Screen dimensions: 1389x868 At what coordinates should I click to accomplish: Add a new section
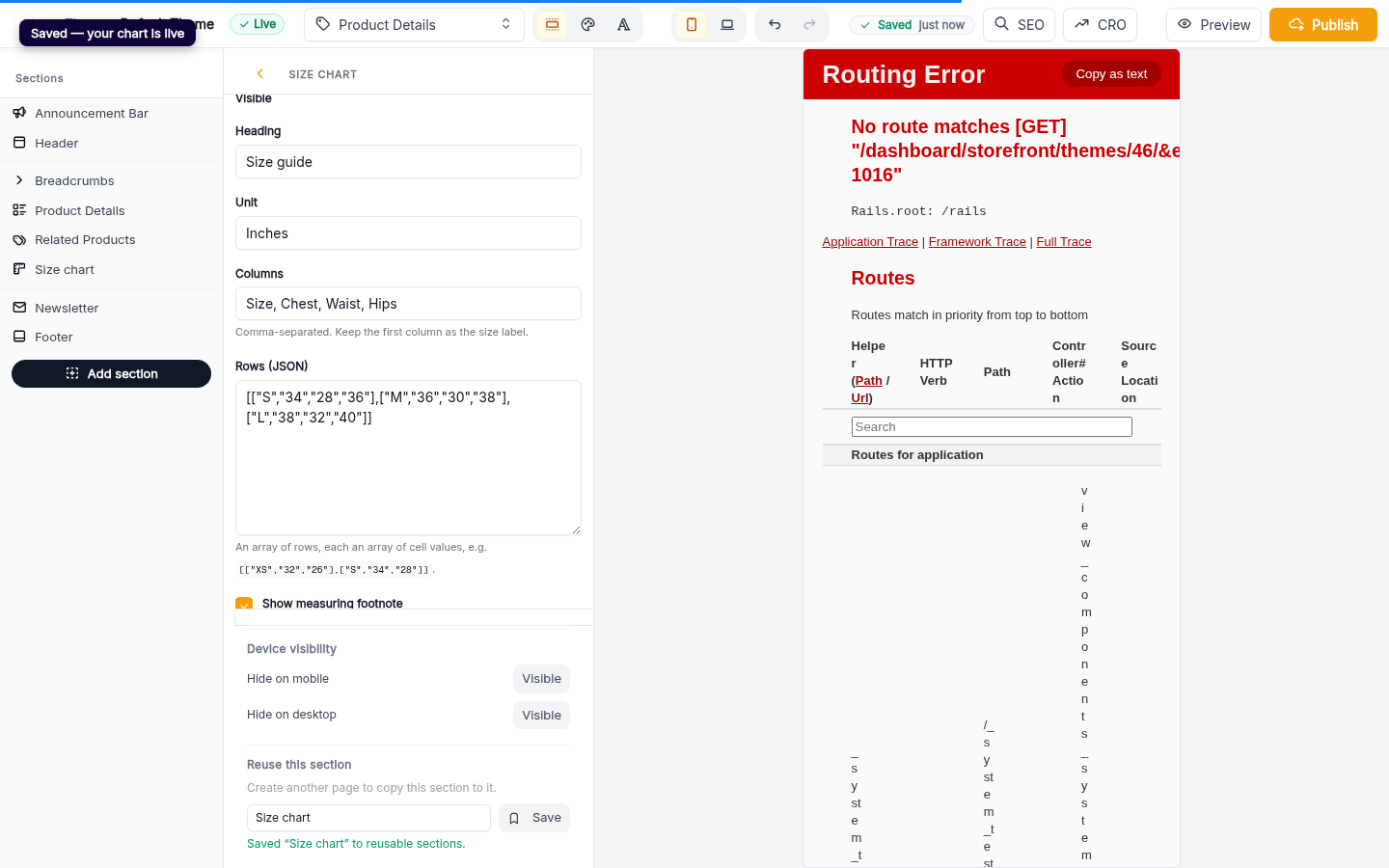pos(111,374)
